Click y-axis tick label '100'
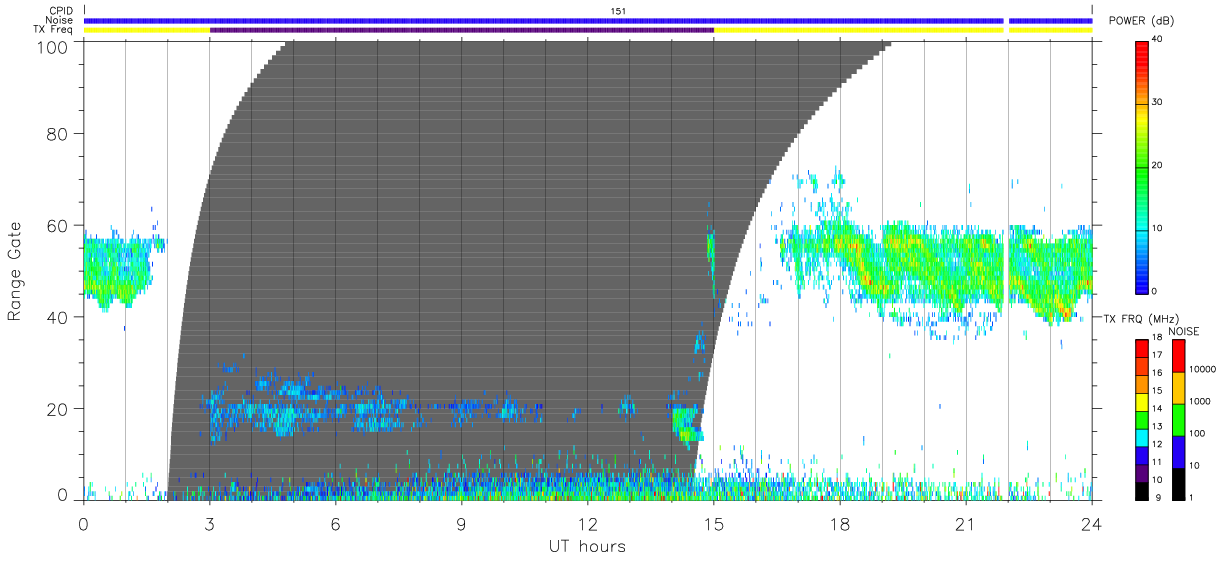 [54, 47]
